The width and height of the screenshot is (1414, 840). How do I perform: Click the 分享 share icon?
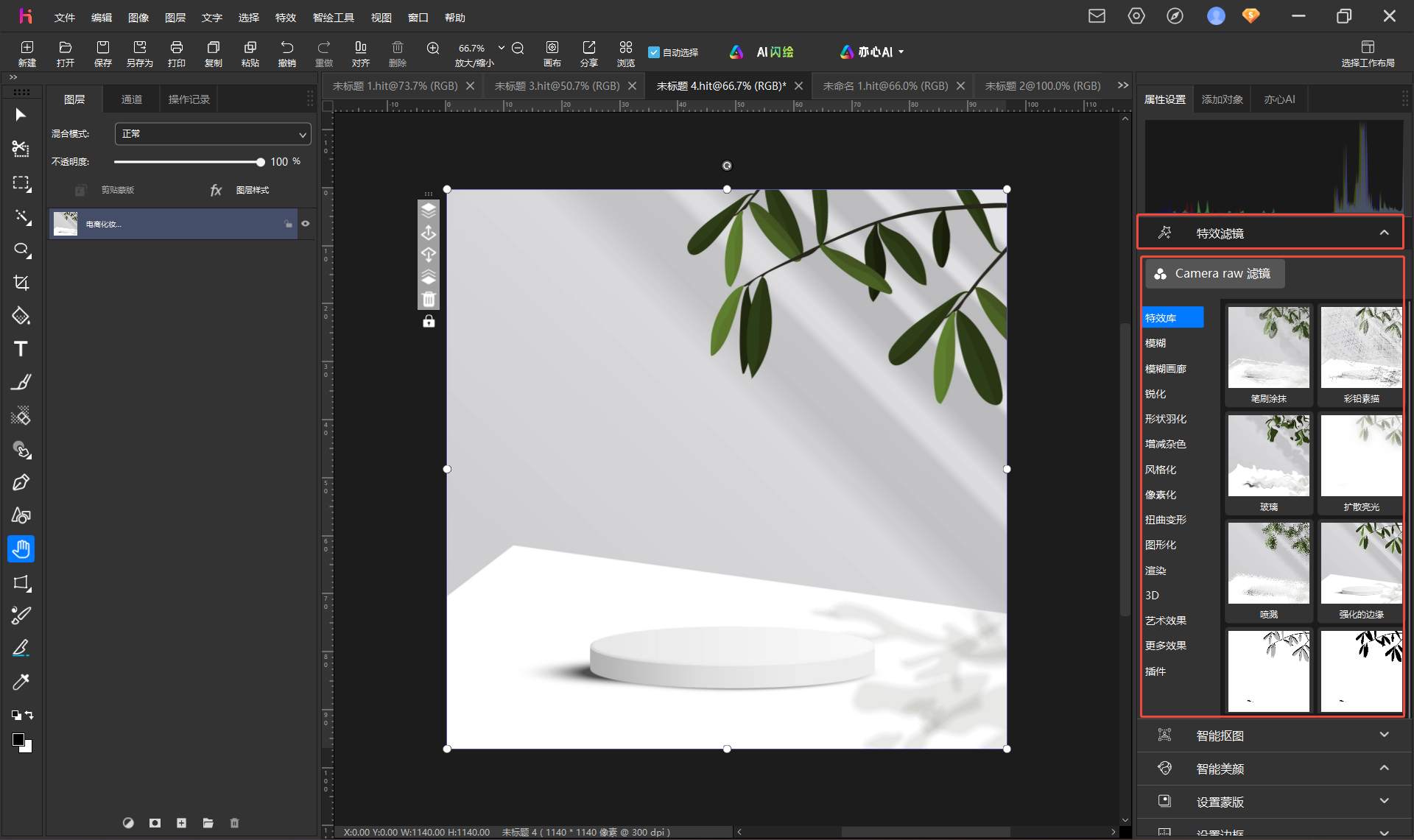(588, 53)
